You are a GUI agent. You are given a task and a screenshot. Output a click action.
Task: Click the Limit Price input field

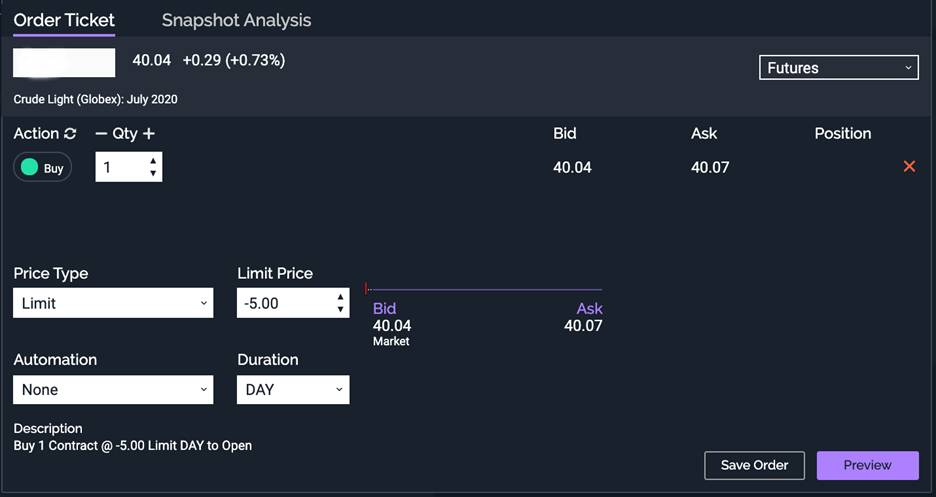(285, 303)
